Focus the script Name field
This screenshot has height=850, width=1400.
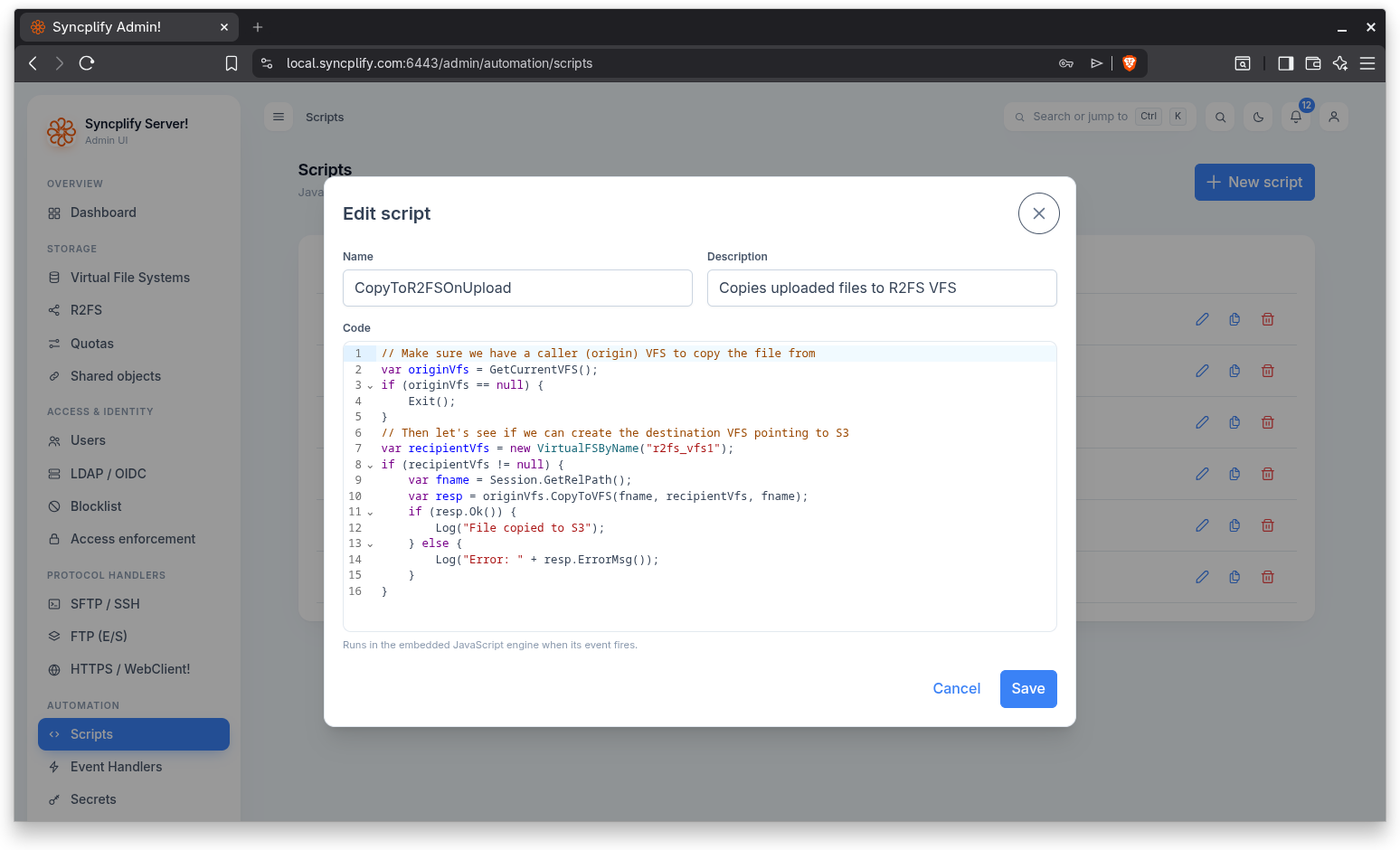click(517, 288)
